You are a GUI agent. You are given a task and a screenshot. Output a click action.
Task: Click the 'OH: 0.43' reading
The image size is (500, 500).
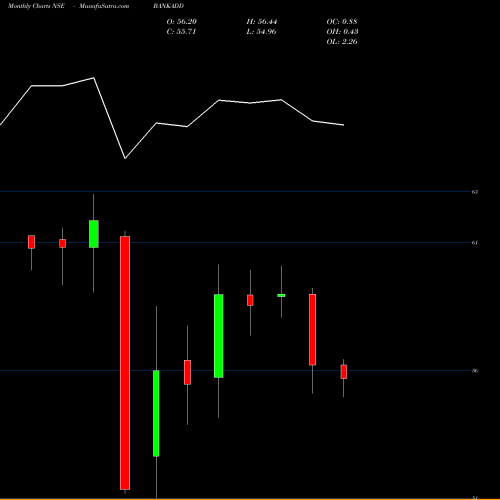click(342, 32)
